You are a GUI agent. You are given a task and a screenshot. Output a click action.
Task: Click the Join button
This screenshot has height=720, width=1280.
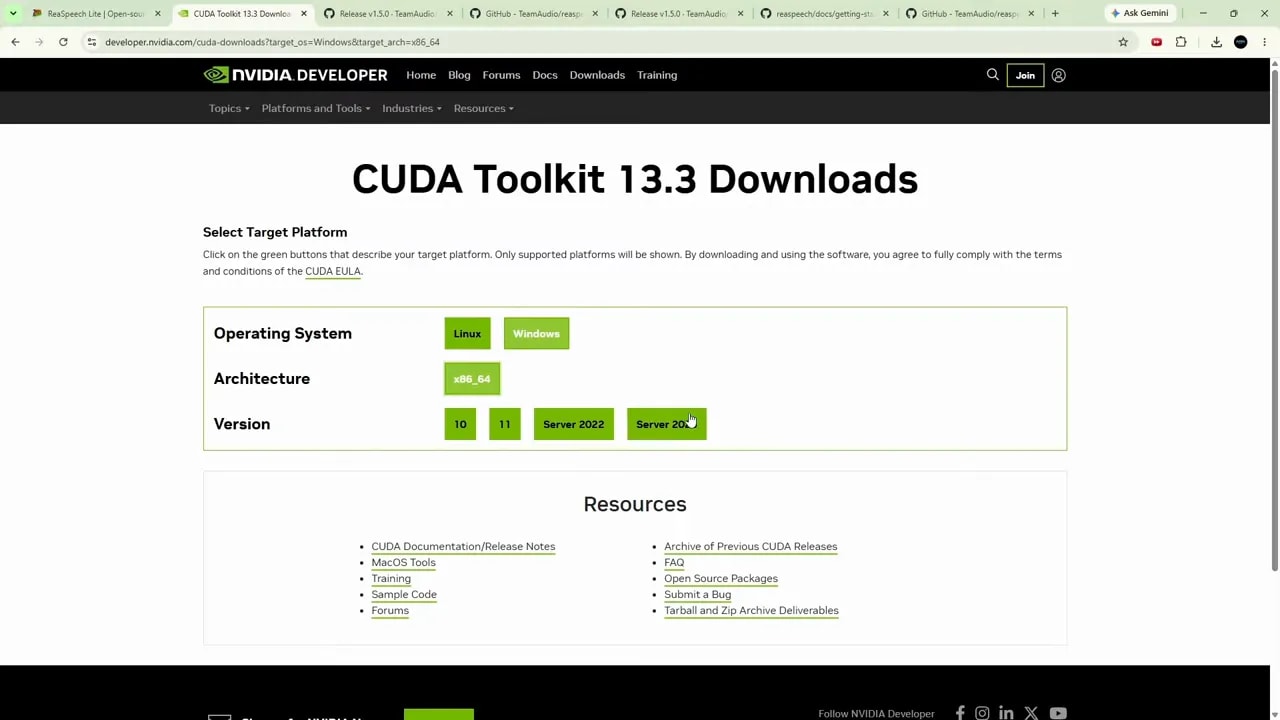click(x=1025, y=75)
